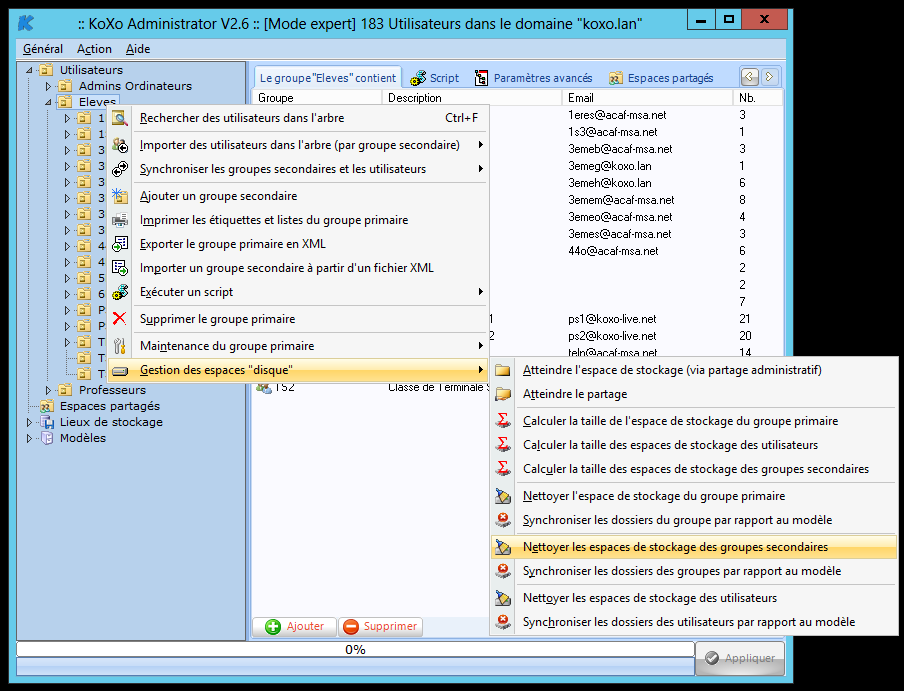Expand the Professeurs tree node
Viewport: 904px width, 691px height.
pos(48,390)
